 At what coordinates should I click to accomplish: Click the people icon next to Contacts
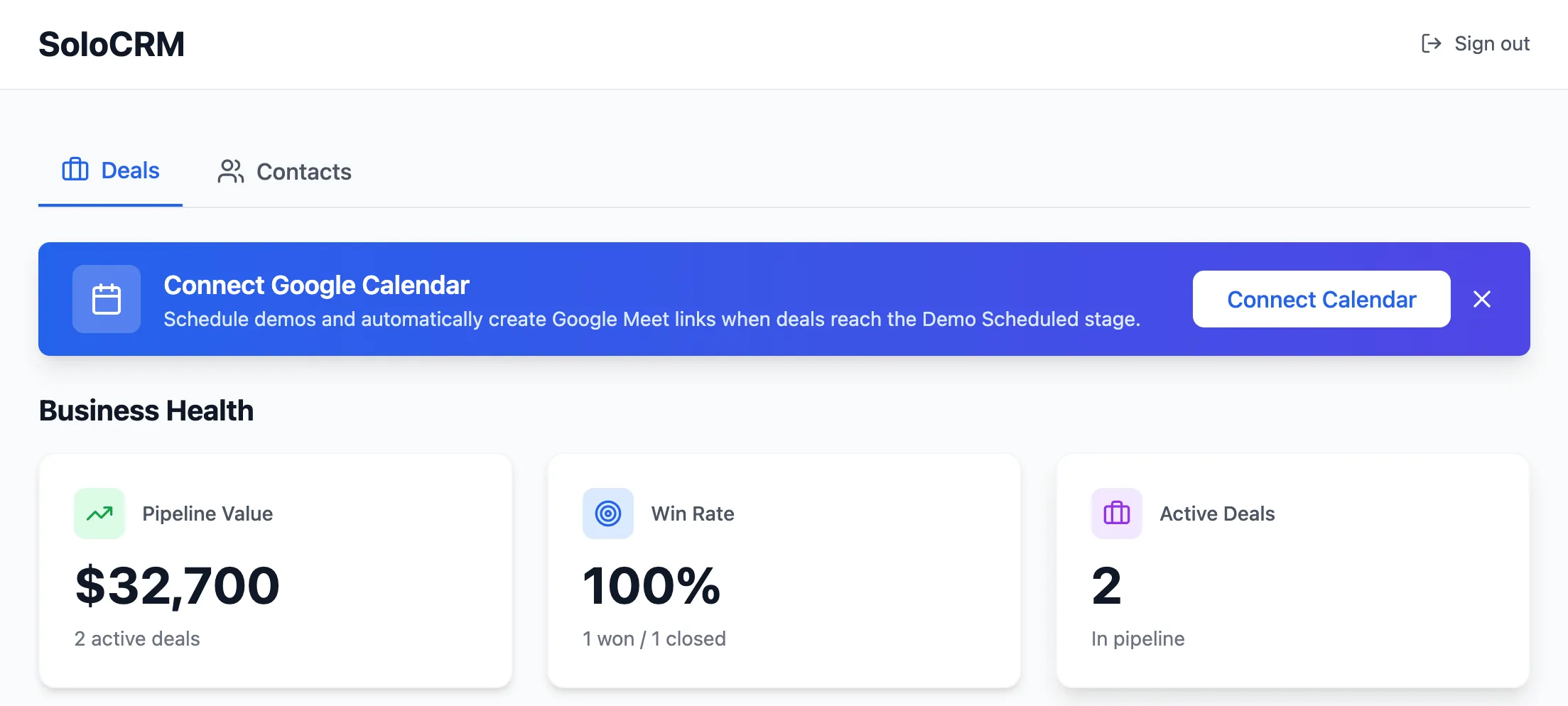coord(229,171)
